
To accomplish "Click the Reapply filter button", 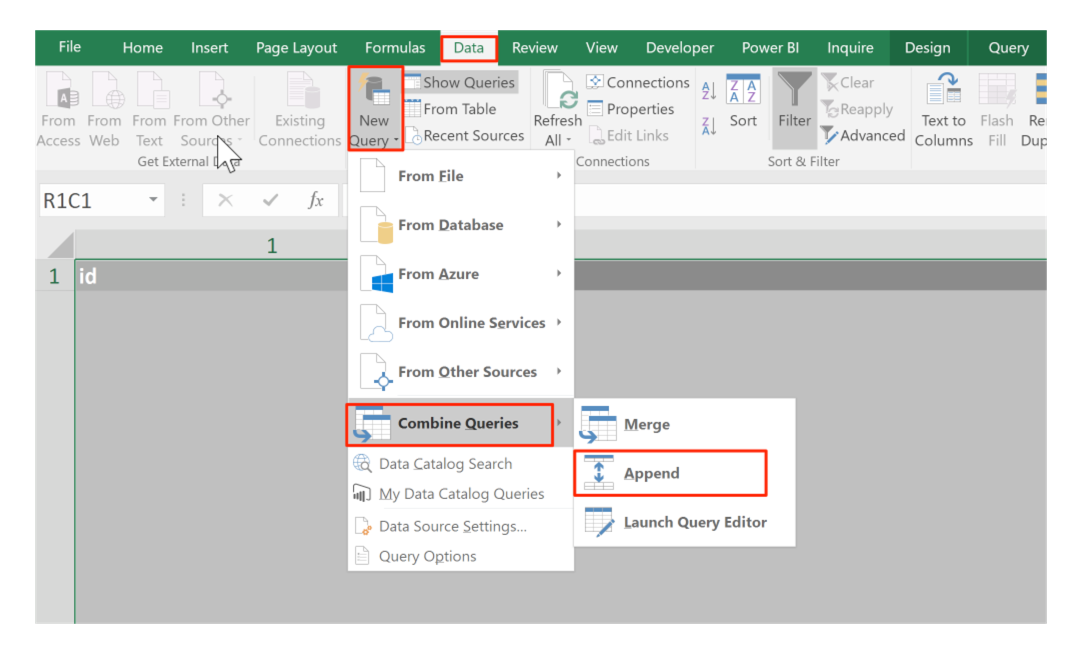I will [x=858, y=109].
